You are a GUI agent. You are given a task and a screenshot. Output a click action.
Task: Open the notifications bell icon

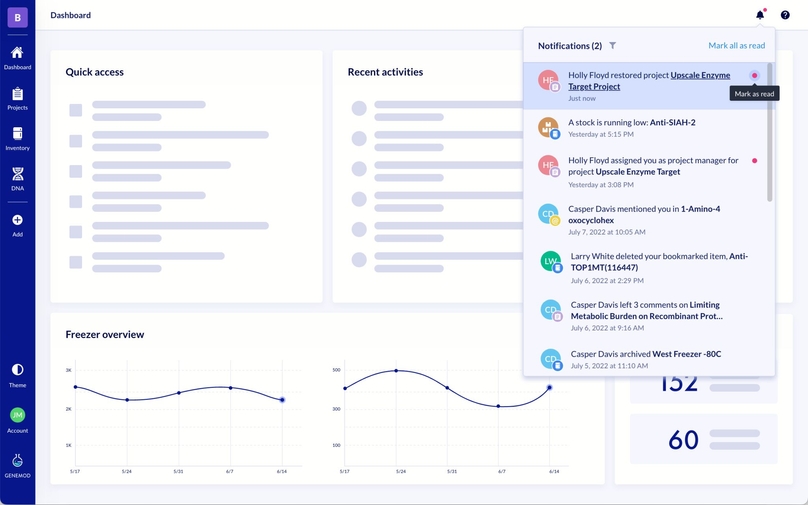pyautogui.click(x=760, y=15)
